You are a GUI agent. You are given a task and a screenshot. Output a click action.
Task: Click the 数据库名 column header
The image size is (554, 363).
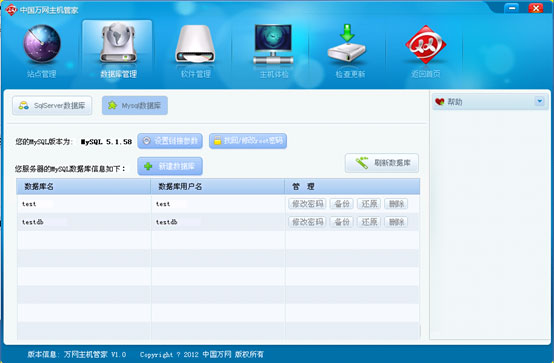point(83,187)
